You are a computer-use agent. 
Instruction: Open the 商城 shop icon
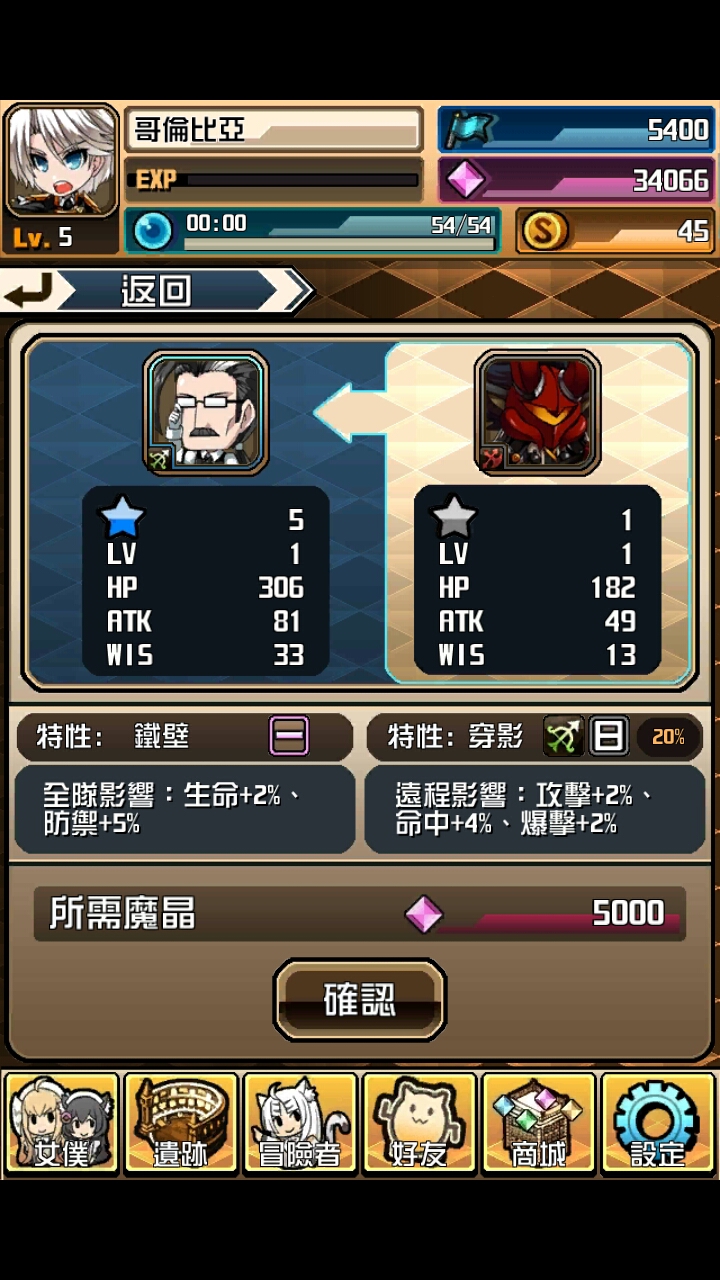click(538, 1123)
